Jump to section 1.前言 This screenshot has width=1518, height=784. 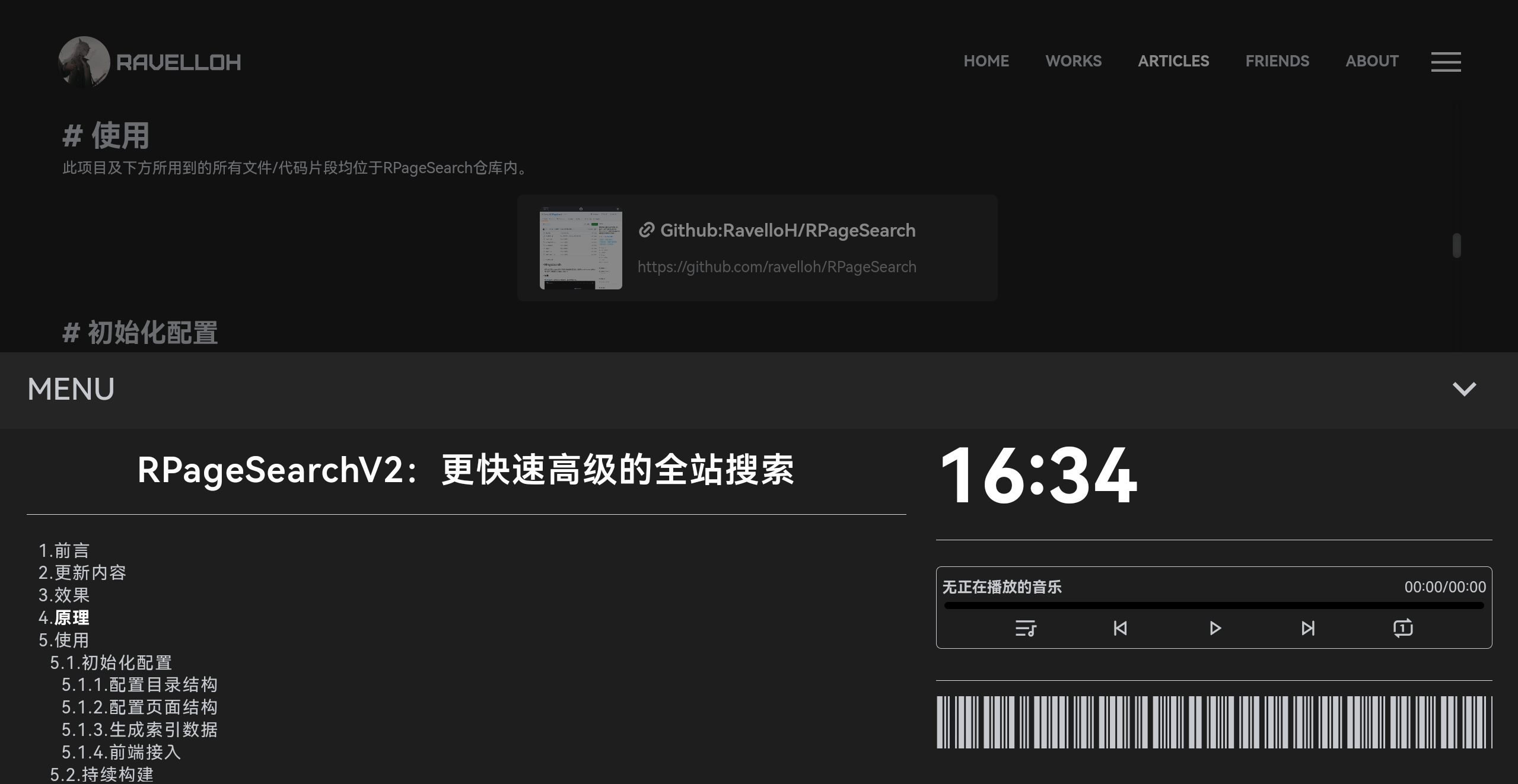[64, 551]
